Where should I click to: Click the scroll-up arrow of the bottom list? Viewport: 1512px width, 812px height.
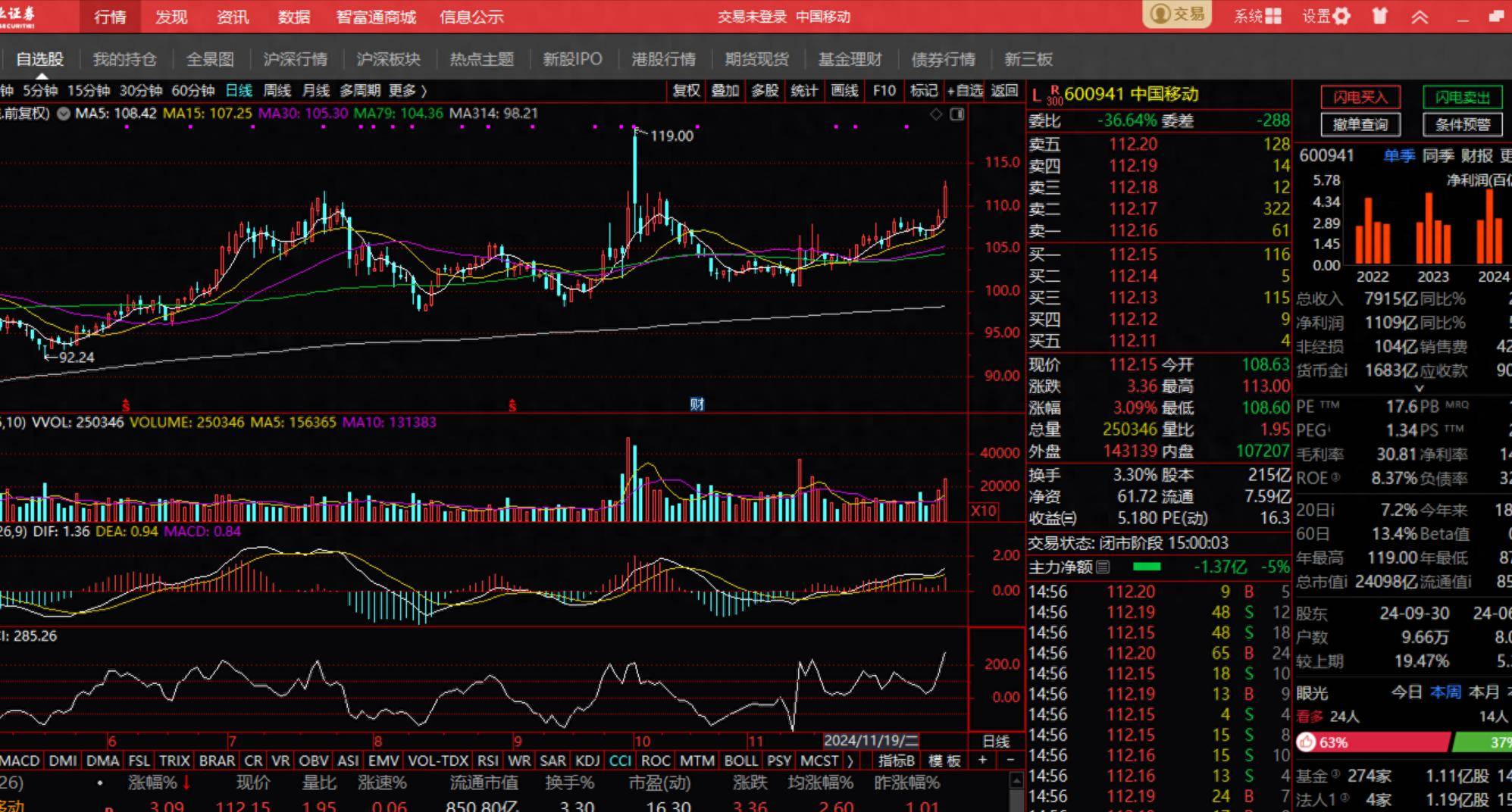1017,779
